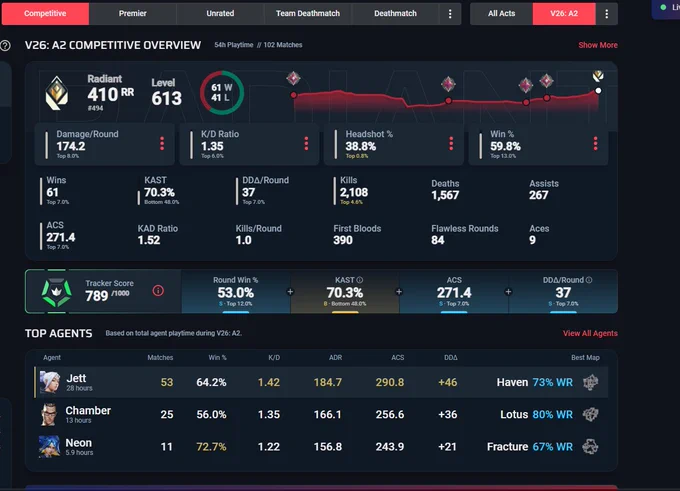
Task: Select the Jett agent row name
Action: pyautogui.click(x=76, y=378)
